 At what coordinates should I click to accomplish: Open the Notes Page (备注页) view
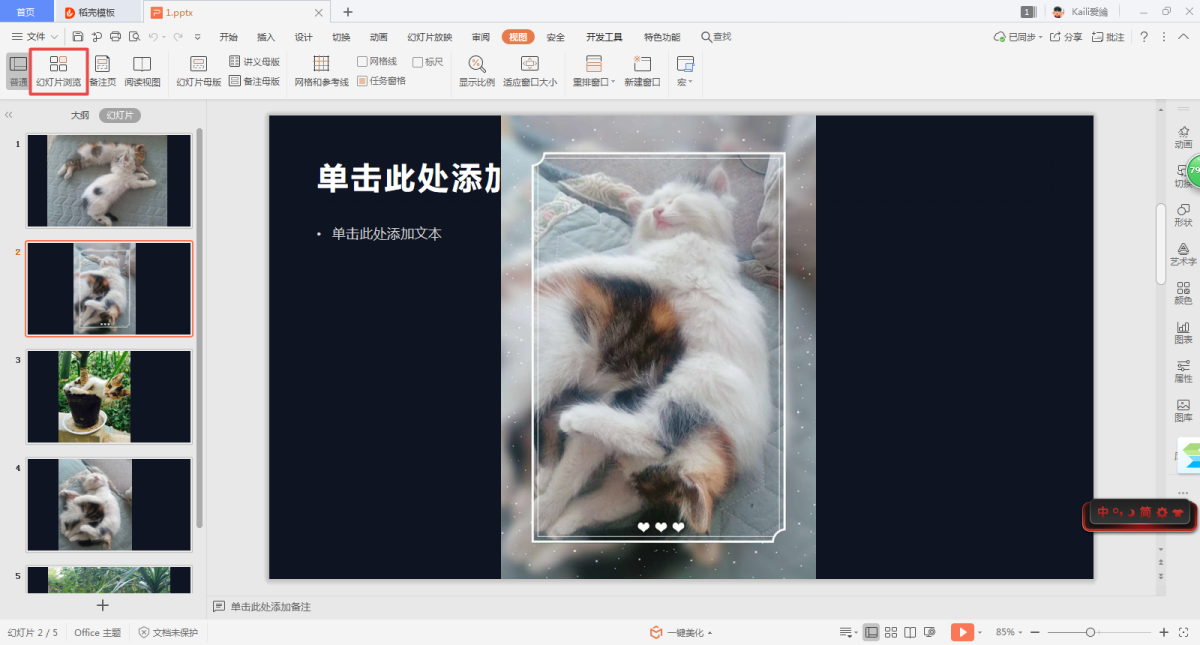(x=102, y=70)
